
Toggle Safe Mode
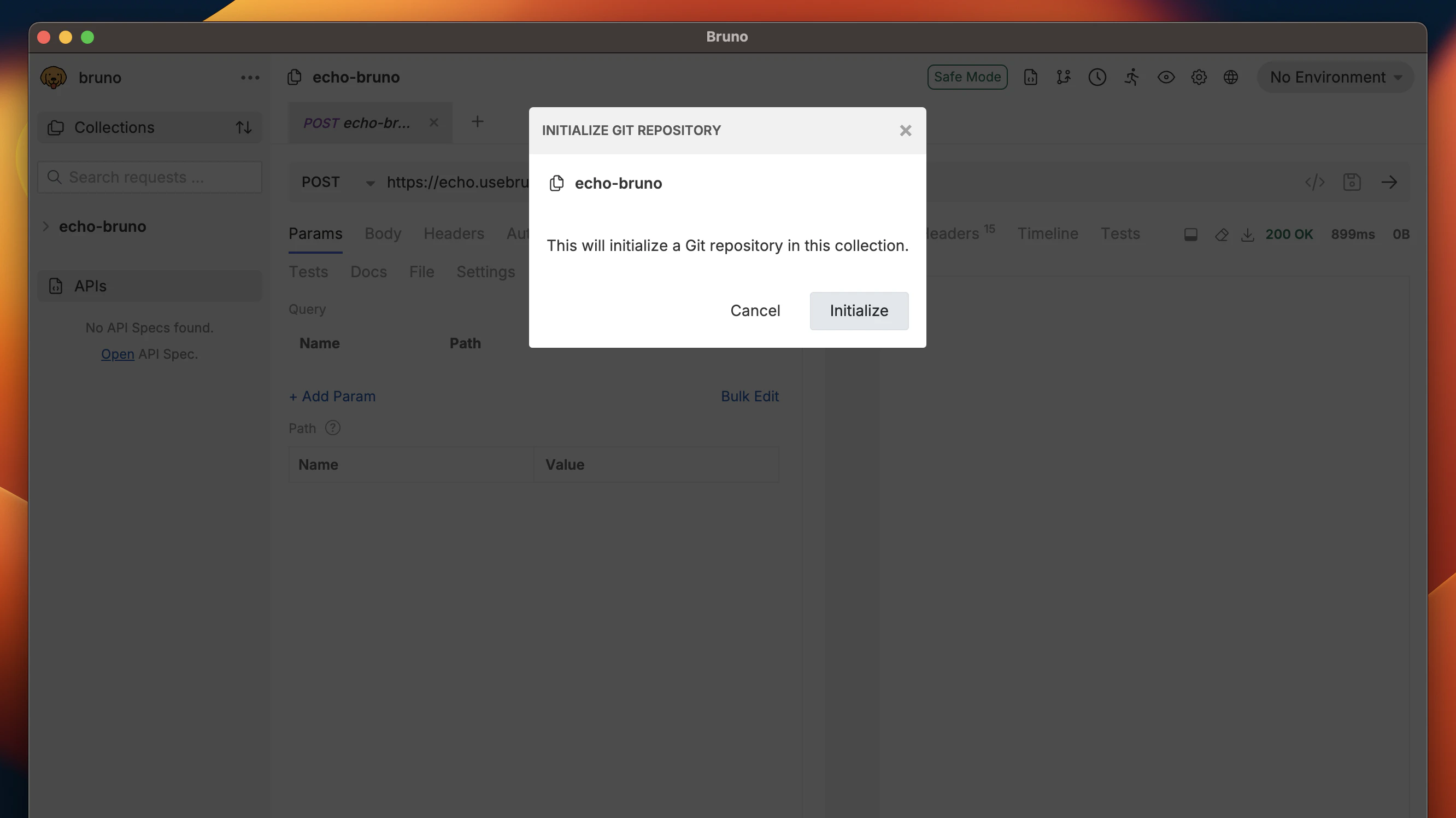(x=967, y=77)
